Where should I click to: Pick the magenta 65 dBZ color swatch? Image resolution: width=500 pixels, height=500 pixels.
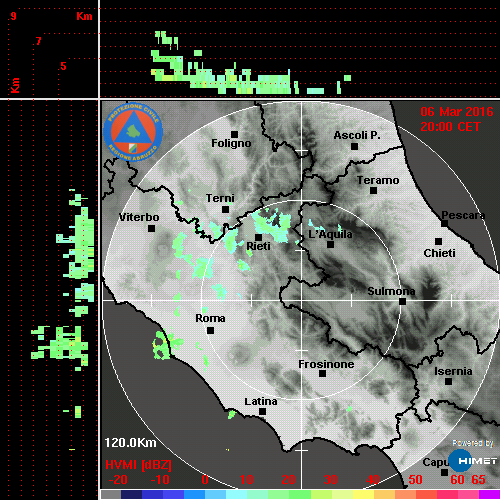[489, 494]
